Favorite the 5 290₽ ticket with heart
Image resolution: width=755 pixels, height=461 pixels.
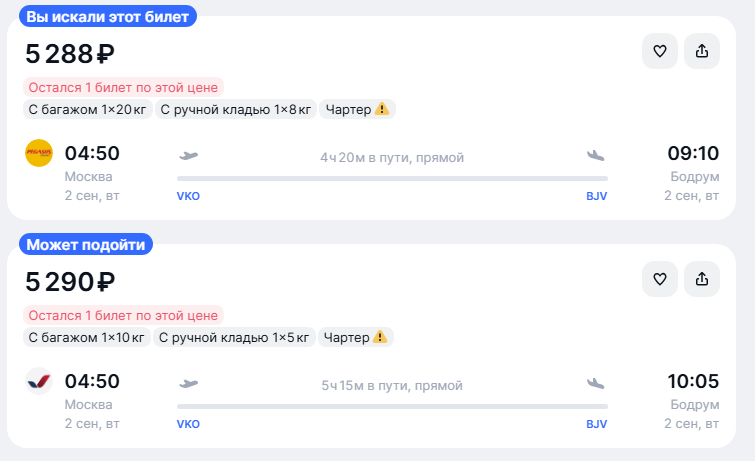[x=660, y=279]
